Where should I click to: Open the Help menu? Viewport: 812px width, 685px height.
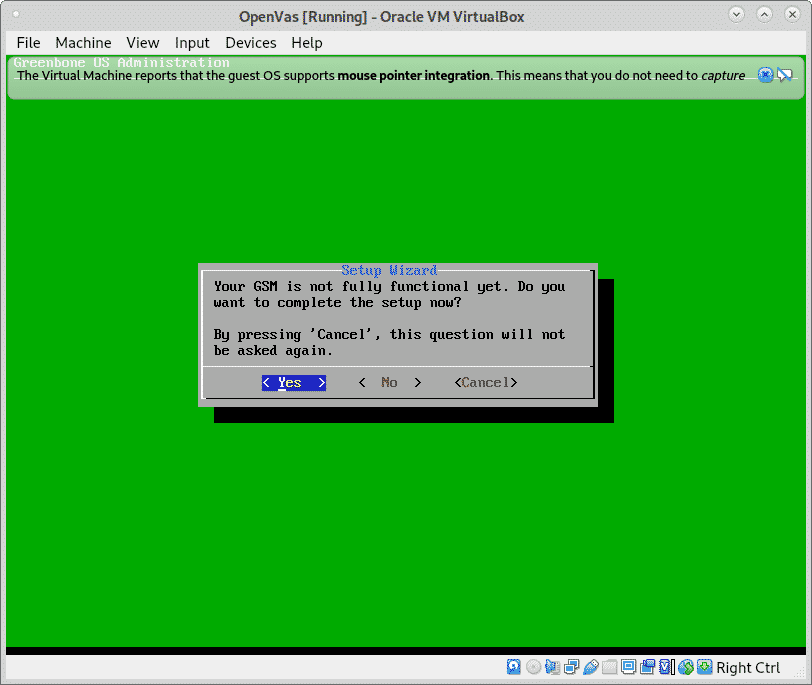307,42
